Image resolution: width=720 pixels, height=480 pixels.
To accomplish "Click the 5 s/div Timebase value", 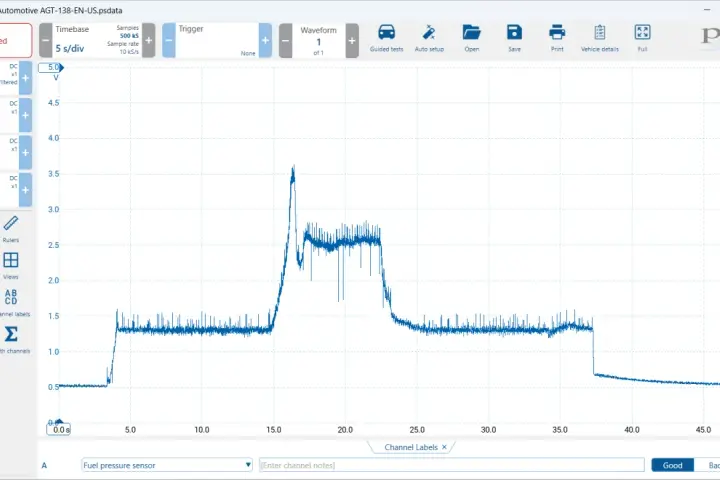I will 70,48.
